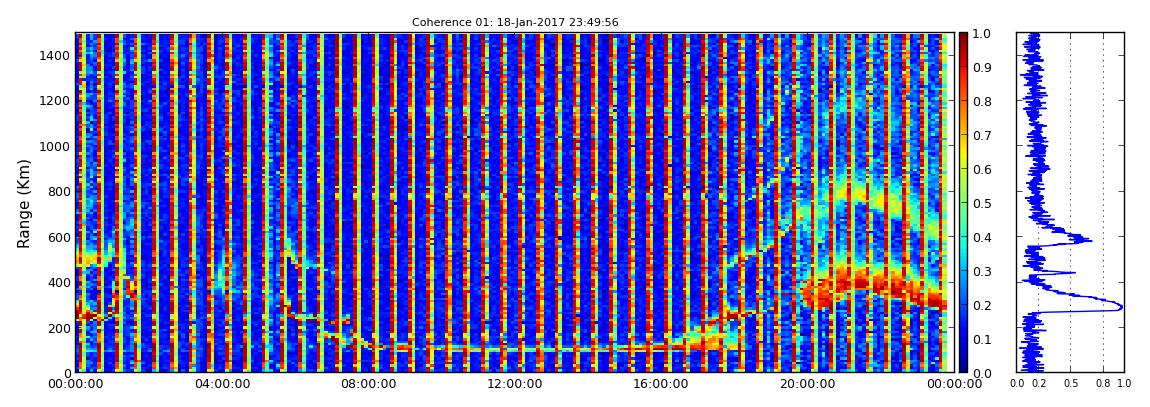Image resolution: width=1150 pixels, height=407 pixels.
Task: Click the 0.3 label on the colorbar
Action: point(984,271)
